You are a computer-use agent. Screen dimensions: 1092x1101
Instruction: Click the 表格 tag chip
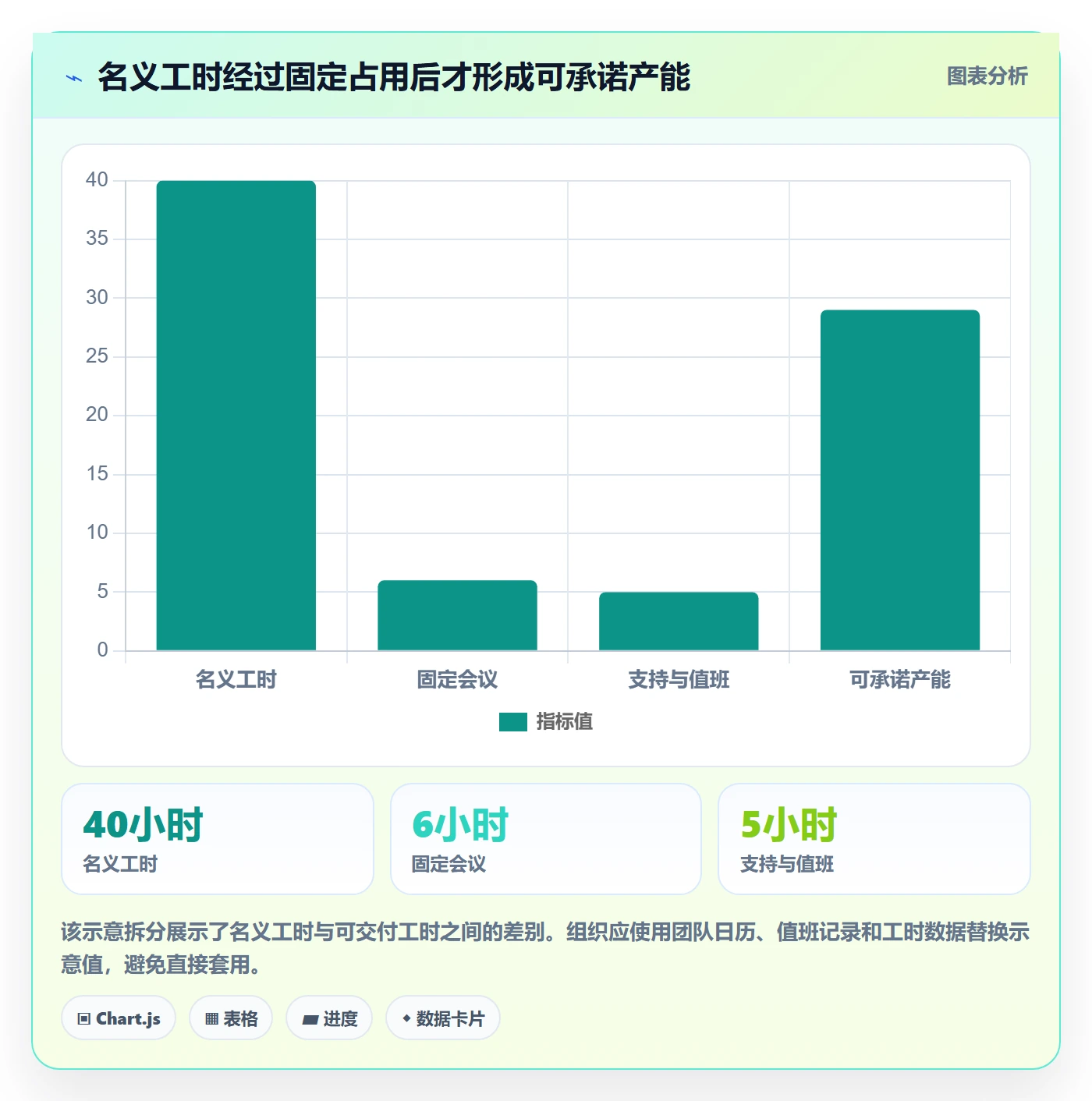(x=231, y=1018)
